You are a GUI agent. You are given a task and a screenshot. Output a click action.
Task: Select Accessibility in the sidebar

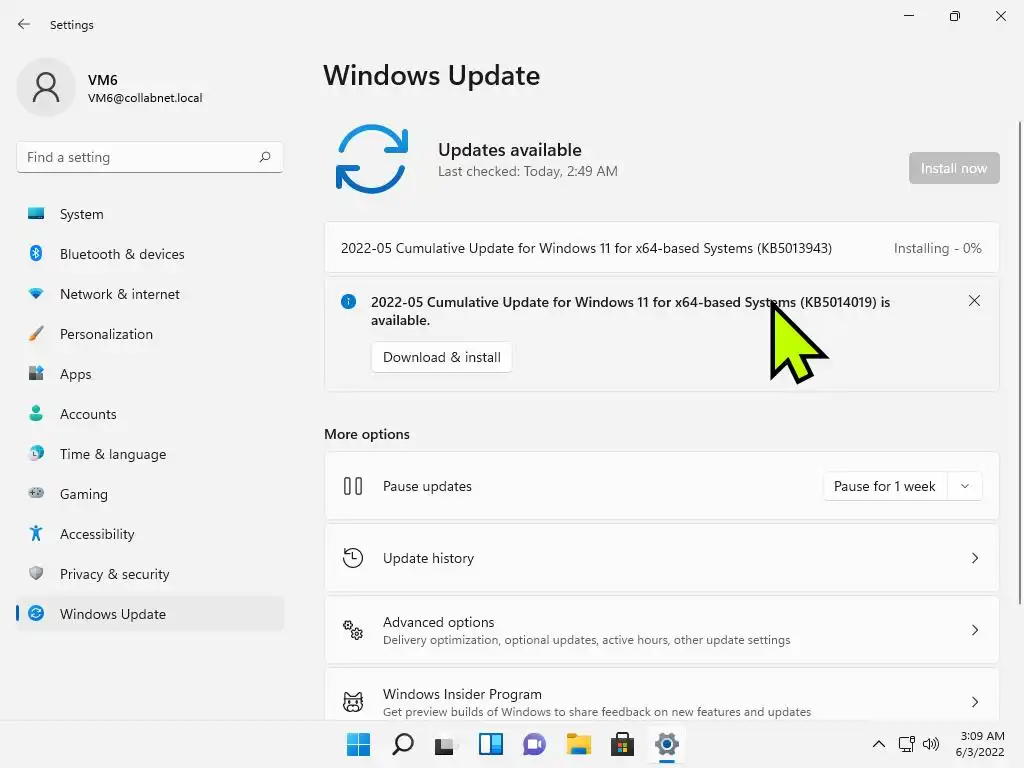tap(150, 534)
